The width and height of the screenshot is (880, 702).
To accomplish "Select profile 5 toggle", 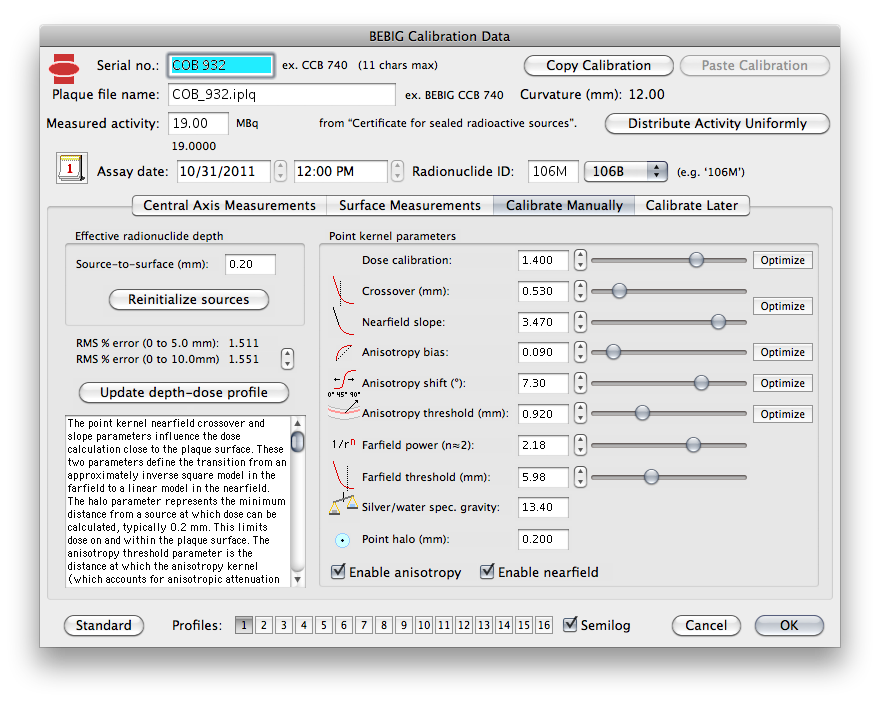I will [x=324, y=625].
